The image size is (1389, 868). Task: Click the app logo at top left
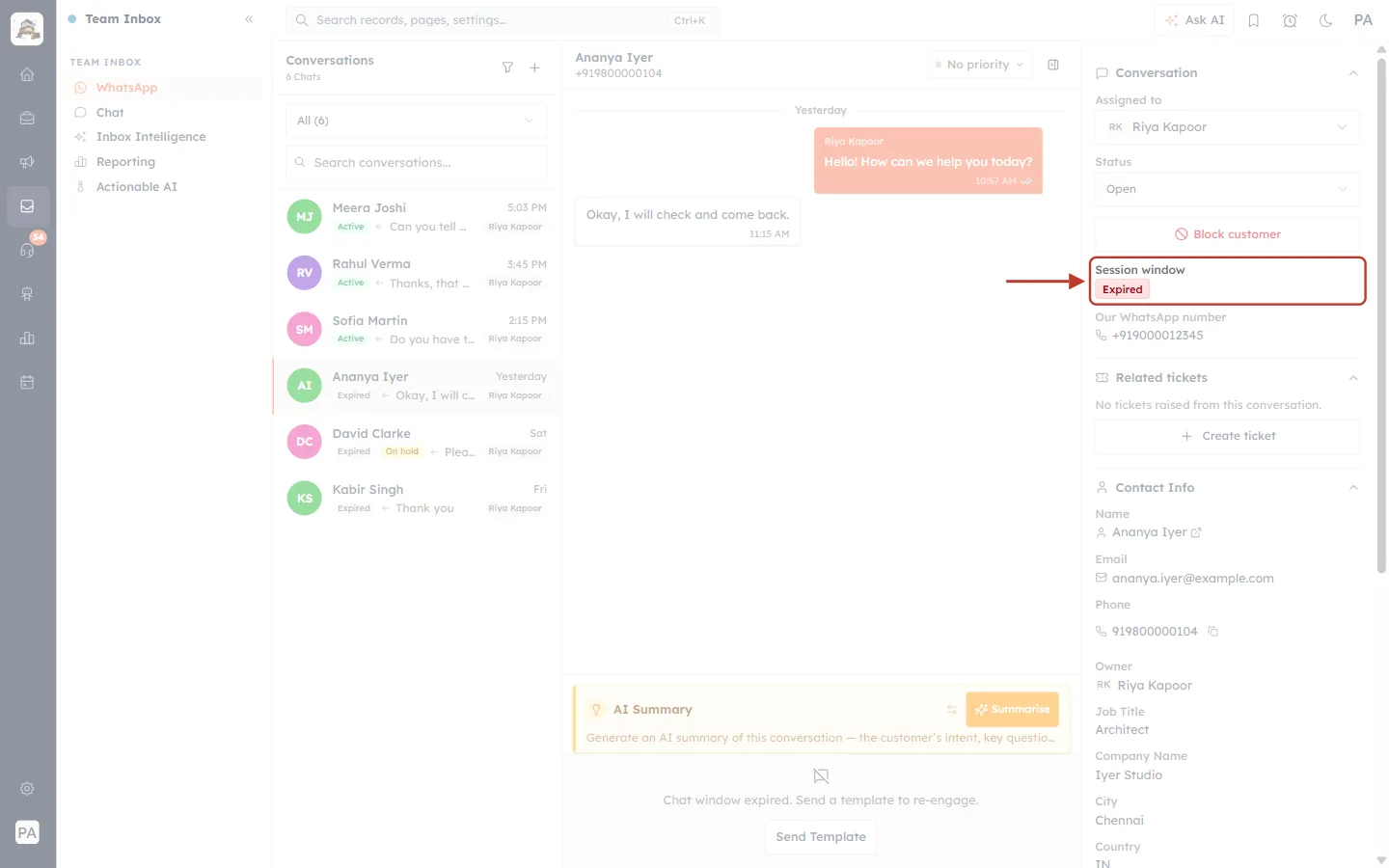27,29
